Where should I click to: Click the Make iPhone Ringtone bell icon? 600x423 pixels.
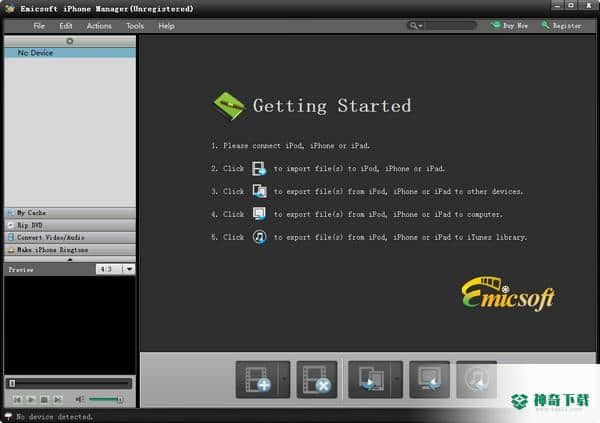[x=11, y=250]
